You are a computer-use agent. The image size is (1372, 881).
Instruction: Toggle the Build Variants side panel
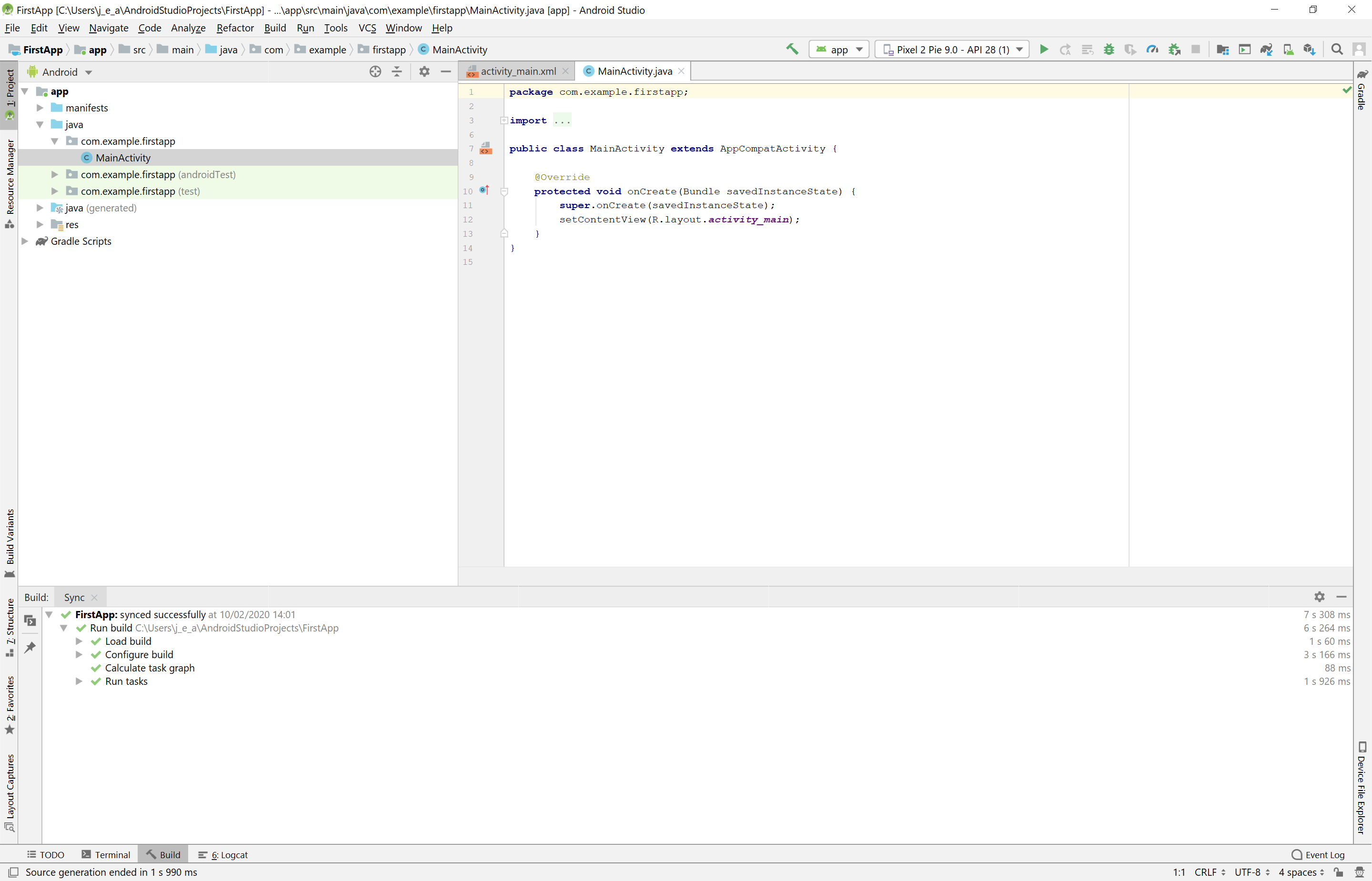coord(9,543)
